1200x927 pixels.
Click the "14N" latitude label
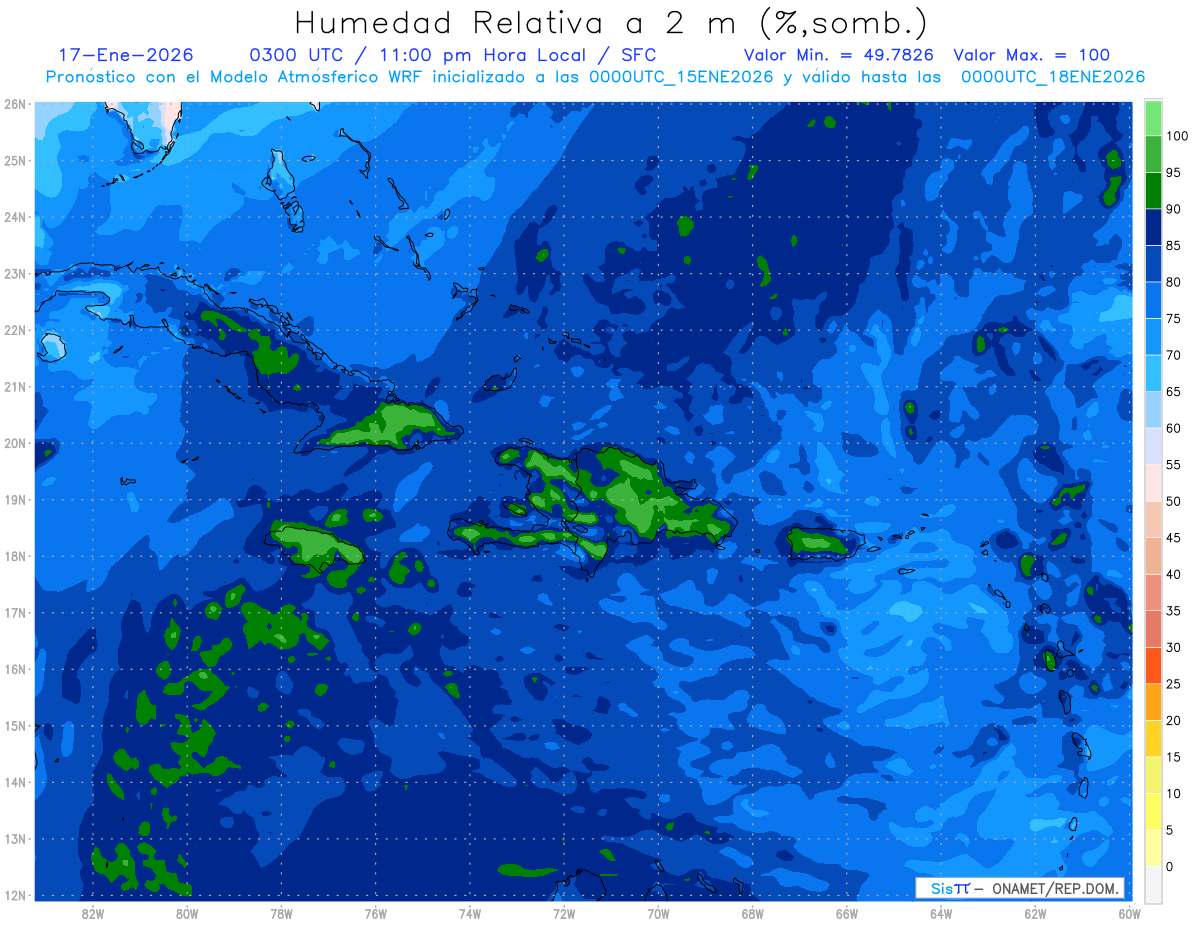tap(14, 782)
